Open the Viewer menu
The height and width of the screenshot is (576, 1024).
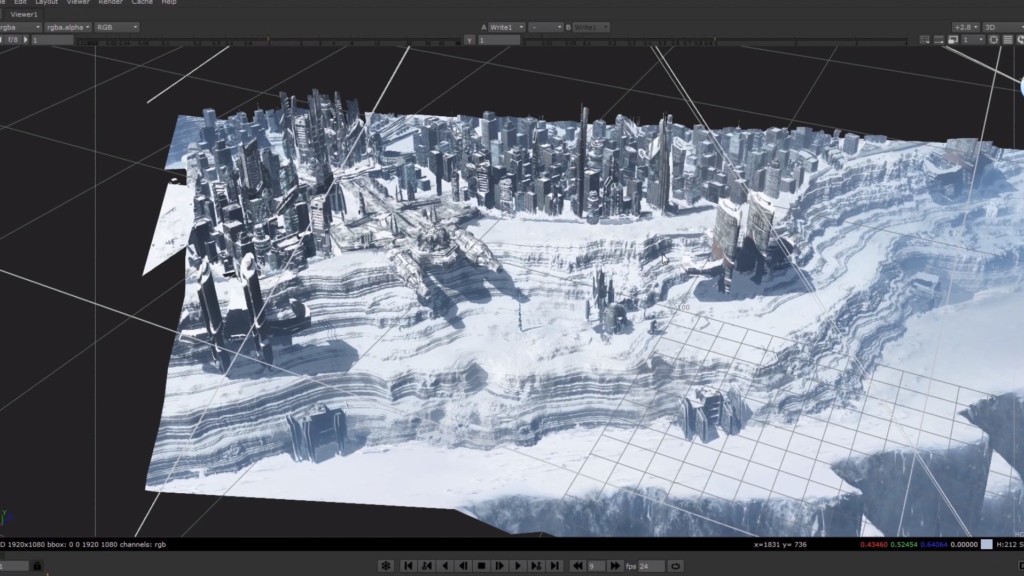(78, 3)
